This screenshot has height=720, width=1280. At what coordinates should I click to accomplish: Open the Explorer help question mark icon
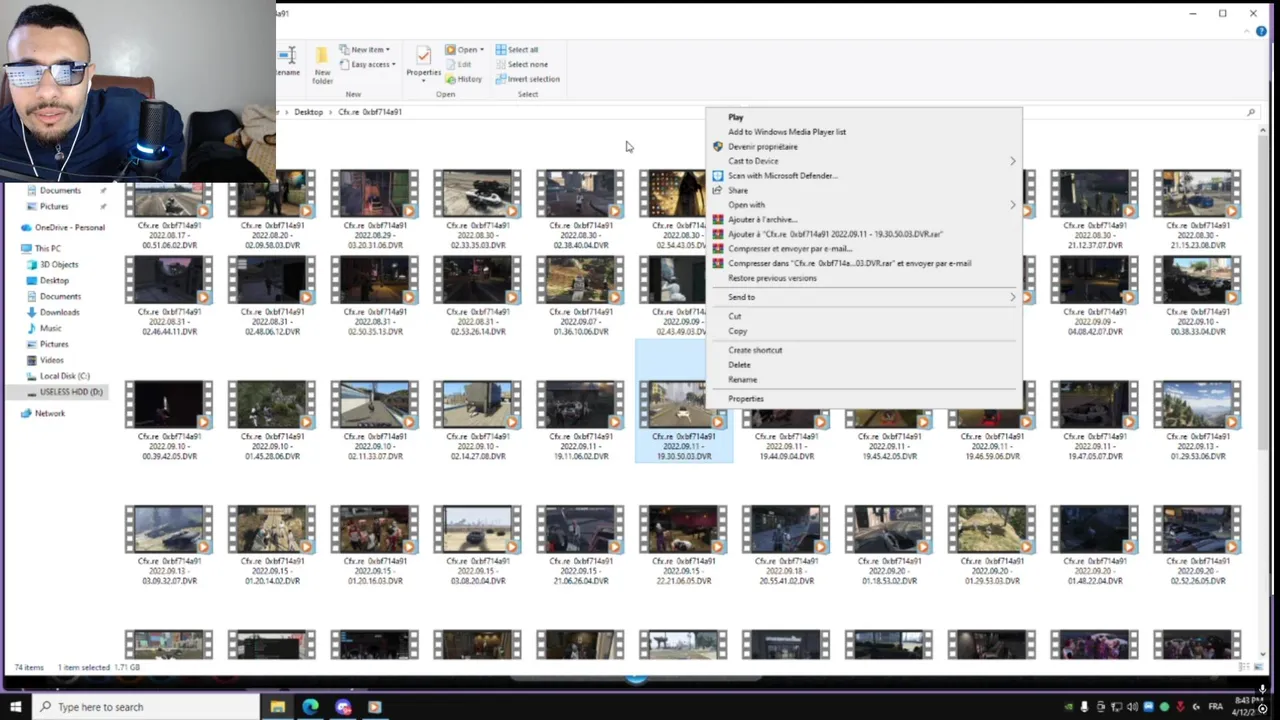pyautogui.click(x=1261, y=32)
